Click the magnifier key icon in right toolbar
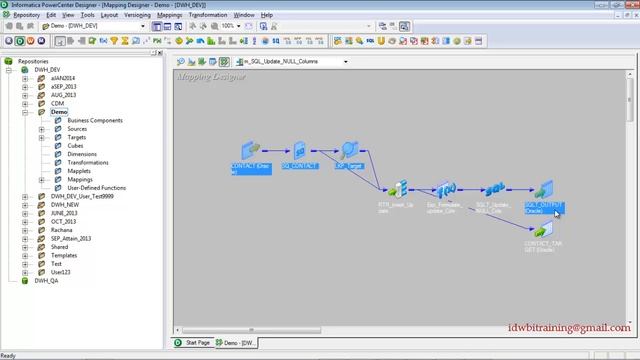640x360 pixels. [x=359, y=41]
